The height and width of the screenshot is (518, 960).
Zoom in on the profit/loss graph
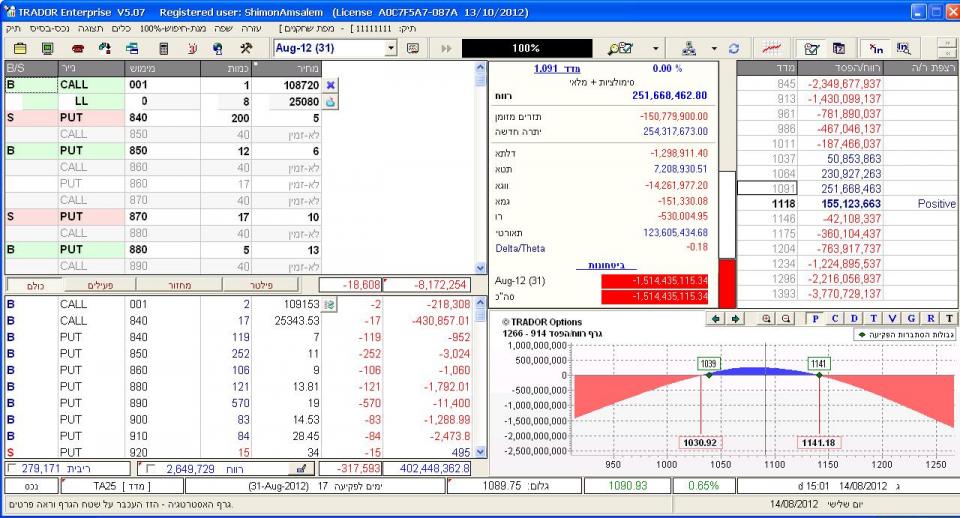tap(767, 319)
